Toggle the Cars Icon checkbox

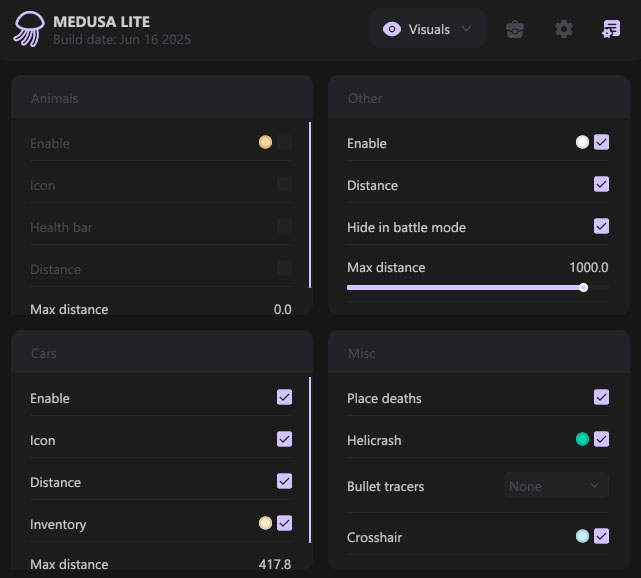click(285, 440)
